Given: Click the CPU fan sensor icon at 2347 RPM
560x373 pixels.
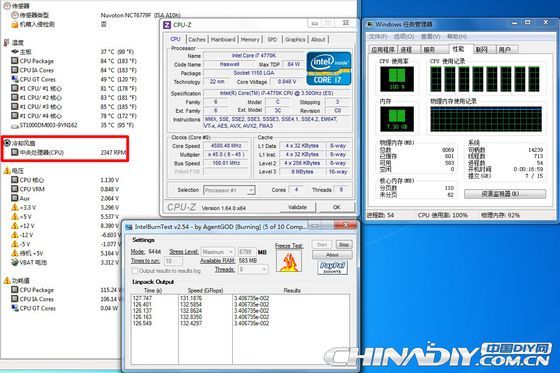Looking at the screenshot, I should tap(14, 152).
